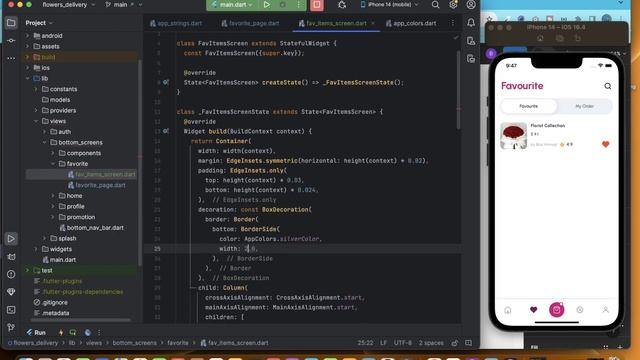Open the account profile icon in IDE toolbar
The height and width of the screenshot is (360, 640).
(471, 5)
